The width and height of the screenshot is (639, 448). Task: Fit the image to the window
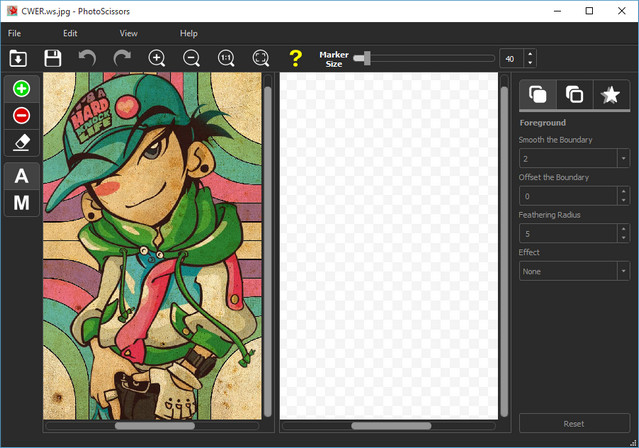(x=261, y=58)
